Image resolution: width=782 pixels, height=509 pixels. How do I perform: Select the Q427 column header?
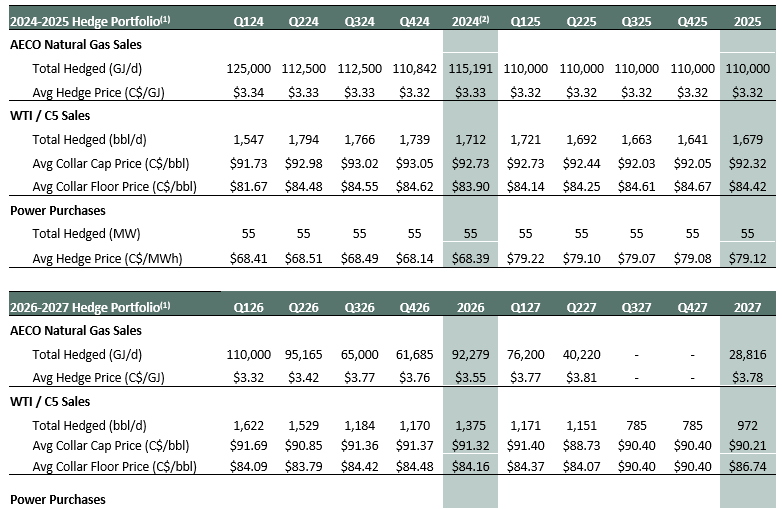click(x=692, y=308)
